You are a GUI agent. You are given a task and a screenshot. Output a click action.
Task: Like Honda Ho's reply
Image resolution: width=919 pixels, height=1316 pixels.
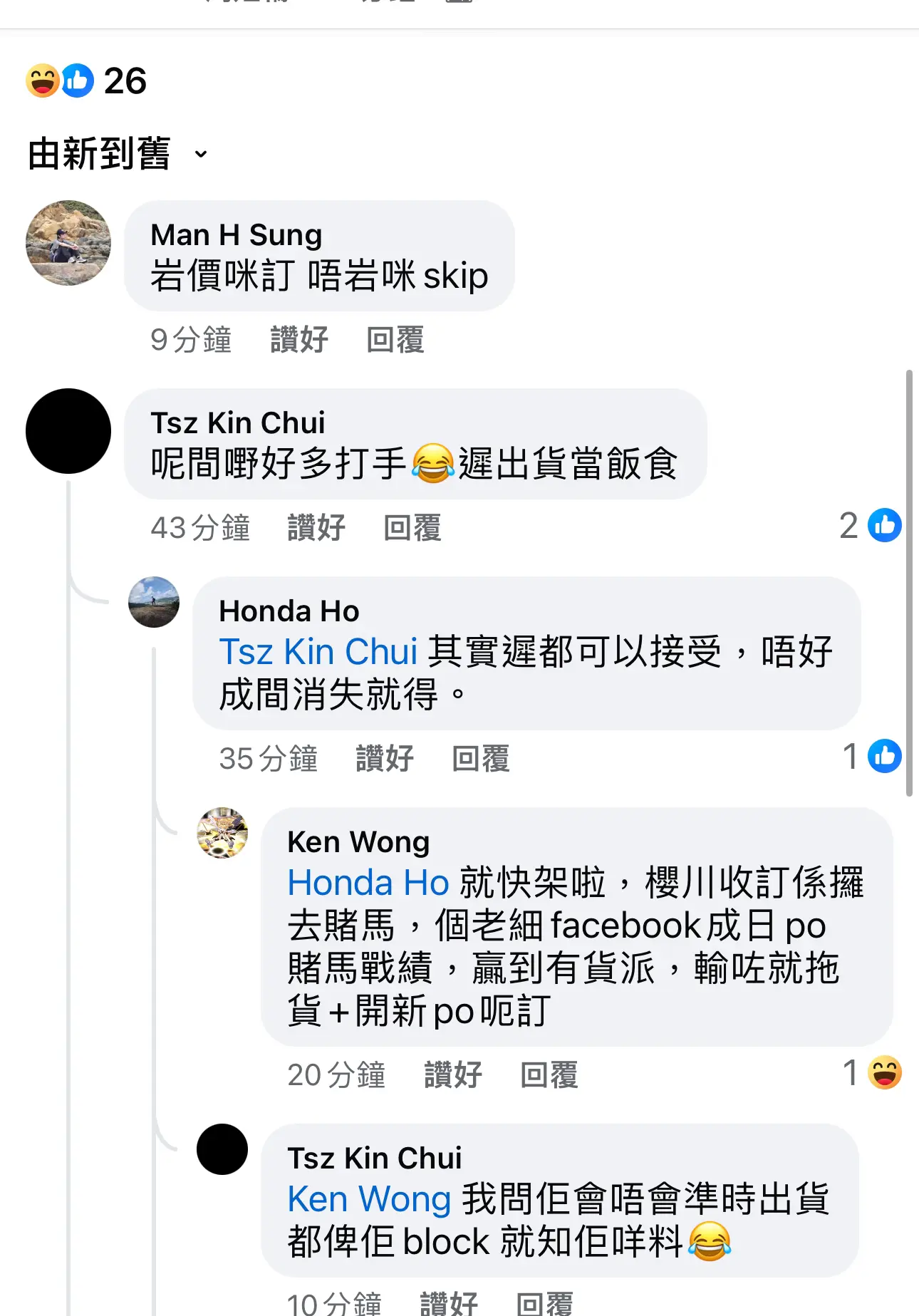[x=385, y=759]
